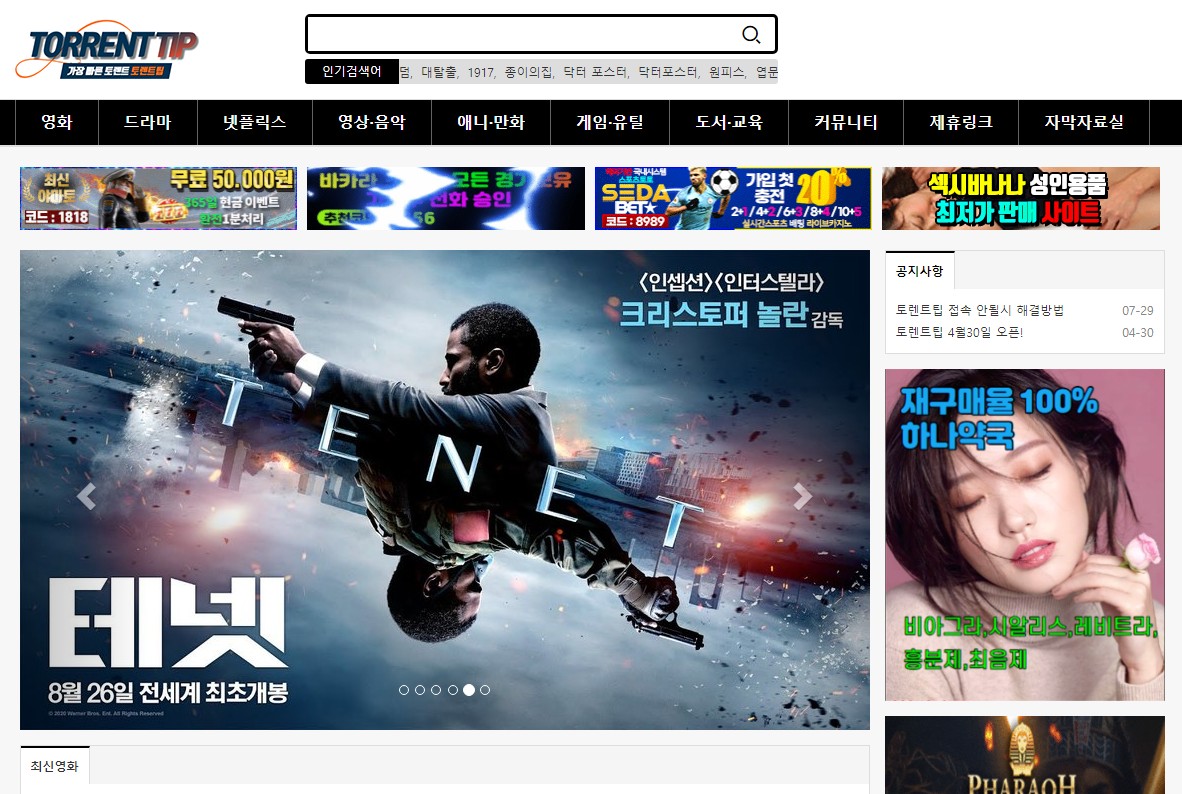Switch to the 공지사항 tab
The height and width of the screenshot is (794, 1182).
pyautogui.click(x=920, y=271)
